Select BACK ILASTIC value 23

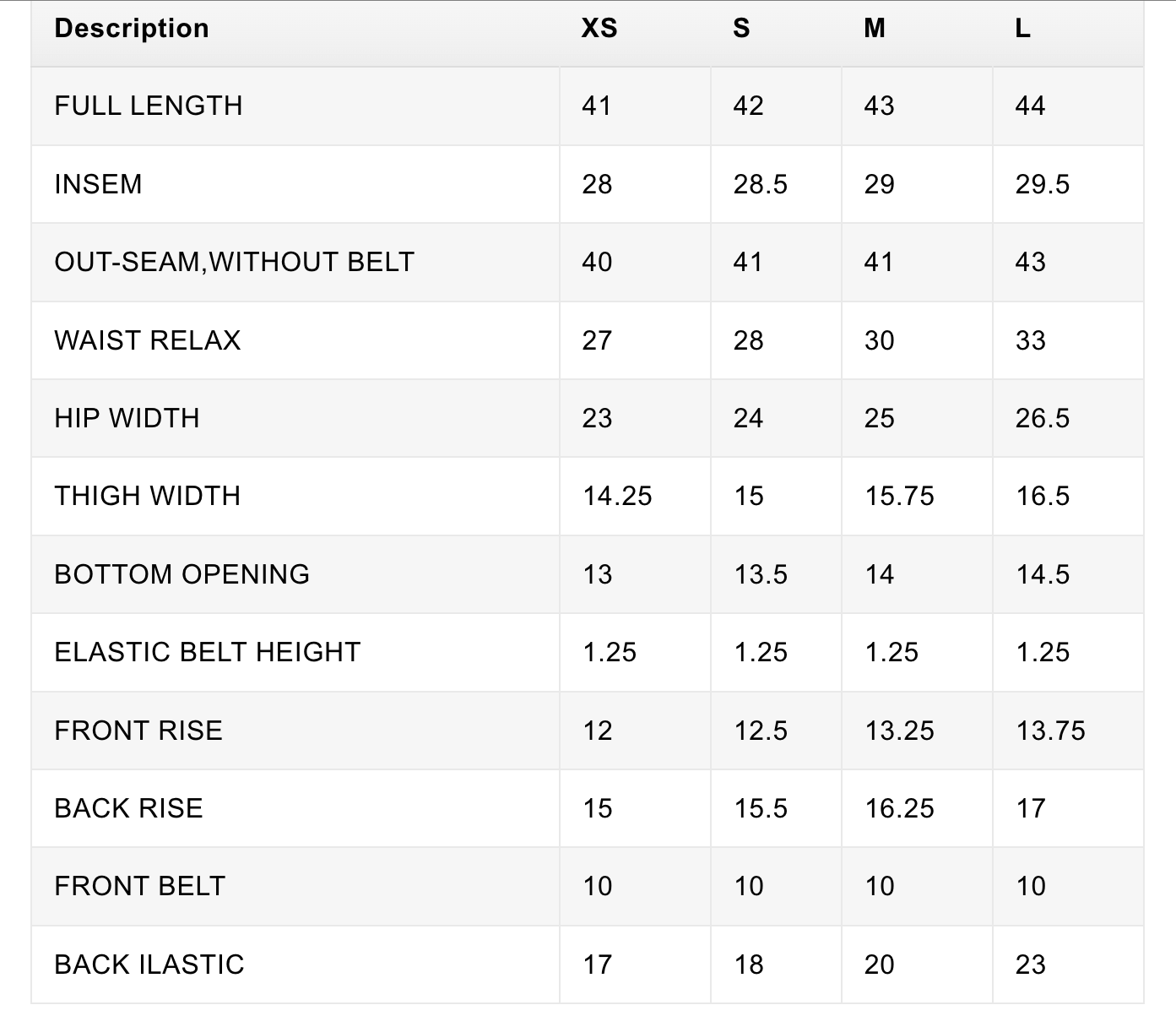(1030, 965)
